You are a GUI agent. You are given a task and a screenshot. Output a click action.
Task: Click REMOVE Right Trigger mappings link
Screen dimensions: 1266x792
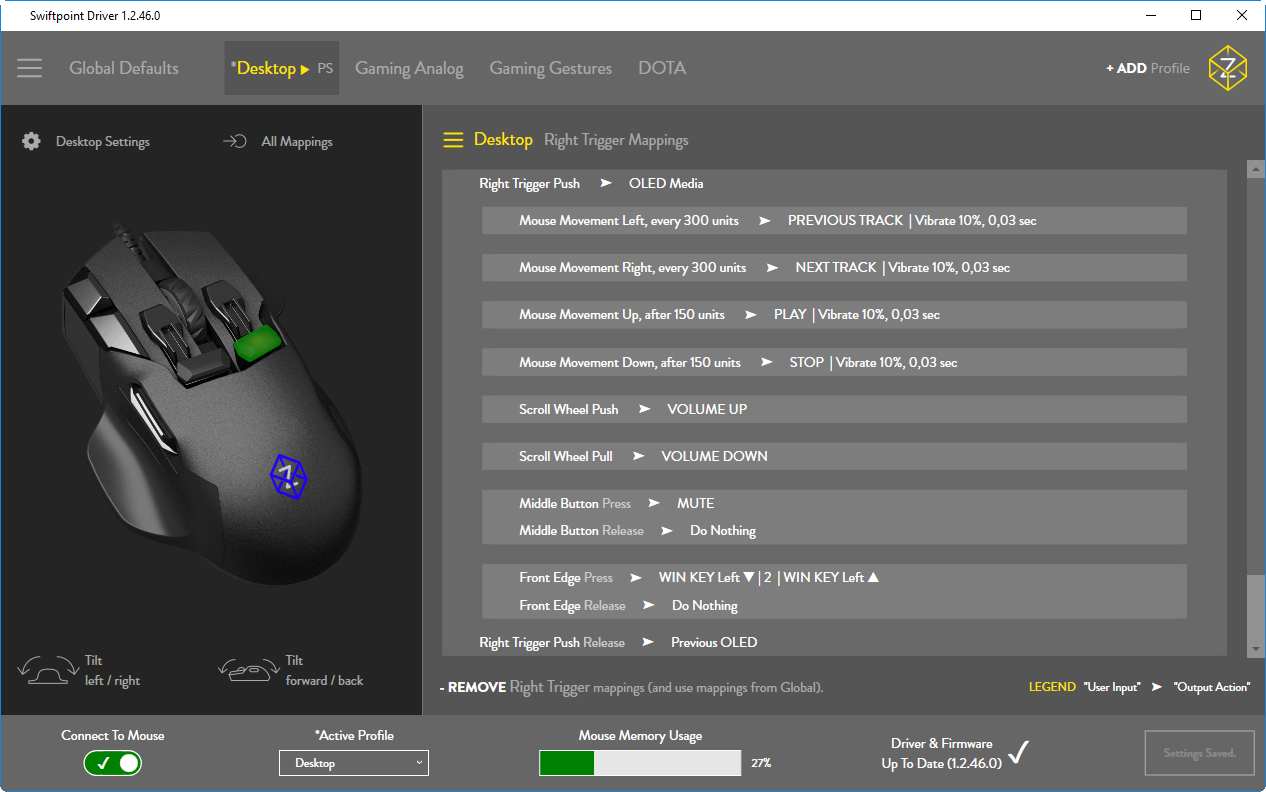point(631,688)
